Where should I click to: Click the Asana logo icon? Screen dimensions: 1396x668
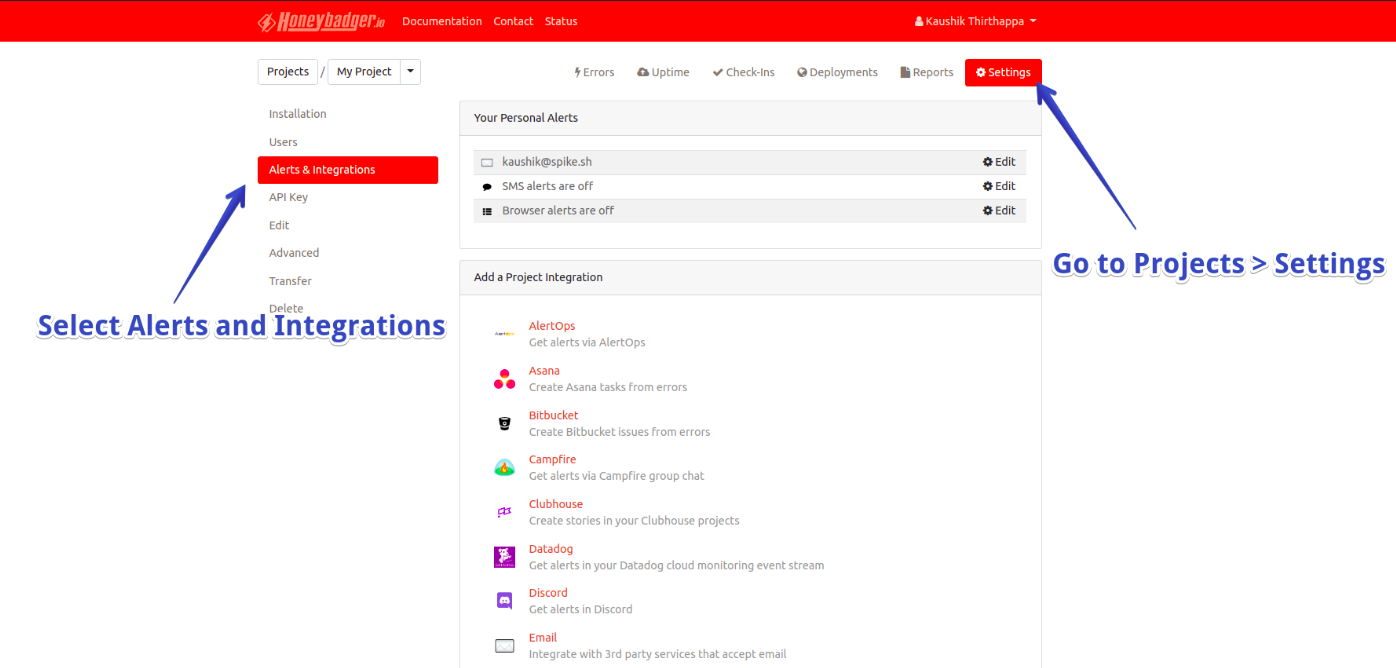coord(504,379)
